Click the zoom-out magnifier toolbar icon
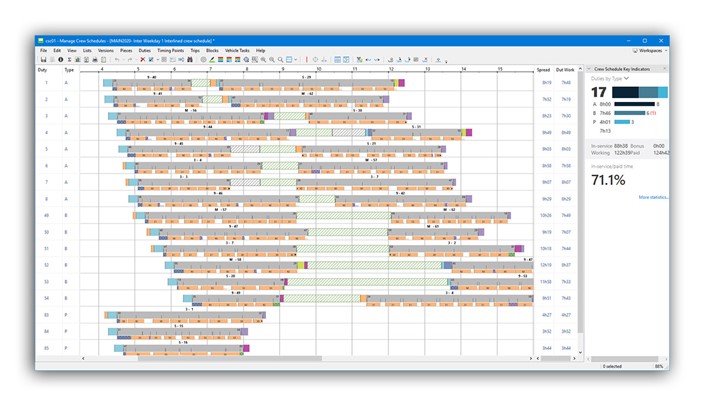This screenshot has height=406, width=705. point(272,59)
